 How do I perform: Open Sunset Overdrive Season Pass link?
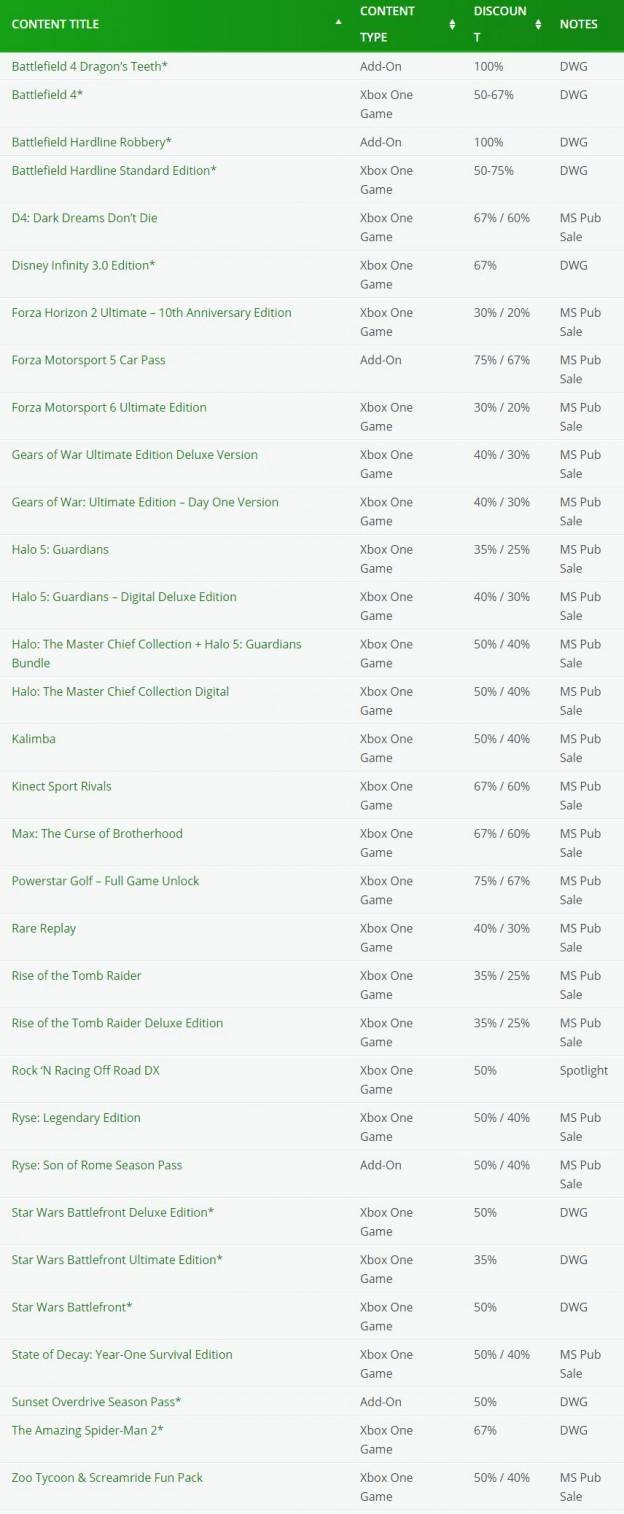(96, 1402)
